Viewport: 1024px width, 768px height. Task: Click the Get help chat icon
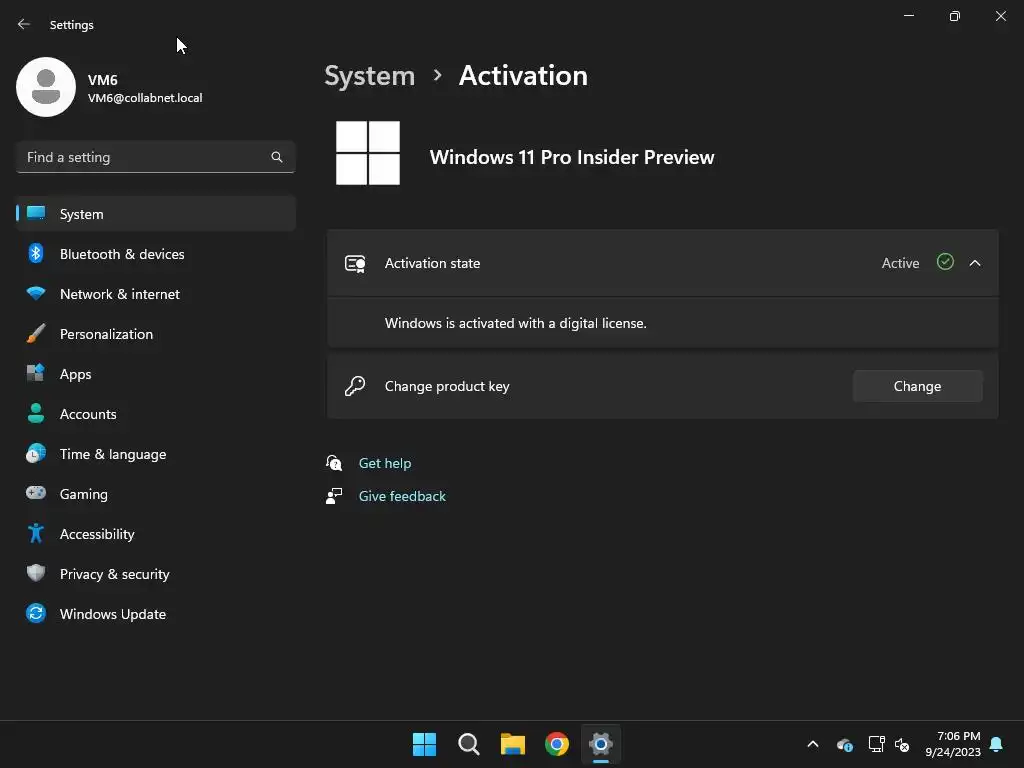click(334, 463)
